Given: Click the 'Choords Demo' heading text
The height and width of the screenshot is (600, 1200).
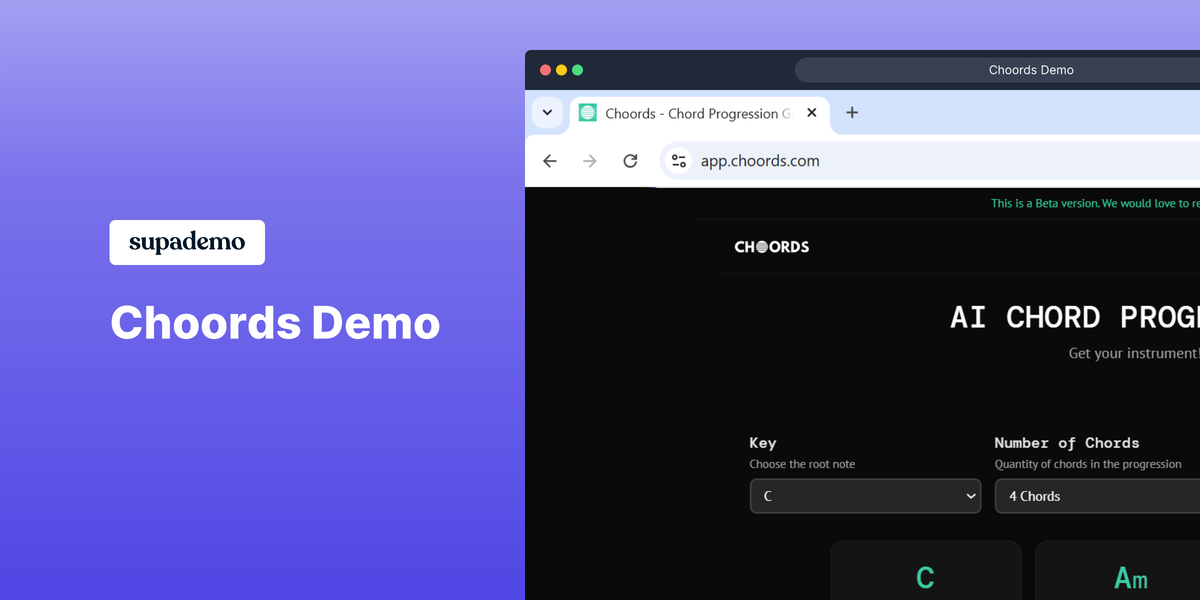Looking at the screenshot, I should (275, 323).
